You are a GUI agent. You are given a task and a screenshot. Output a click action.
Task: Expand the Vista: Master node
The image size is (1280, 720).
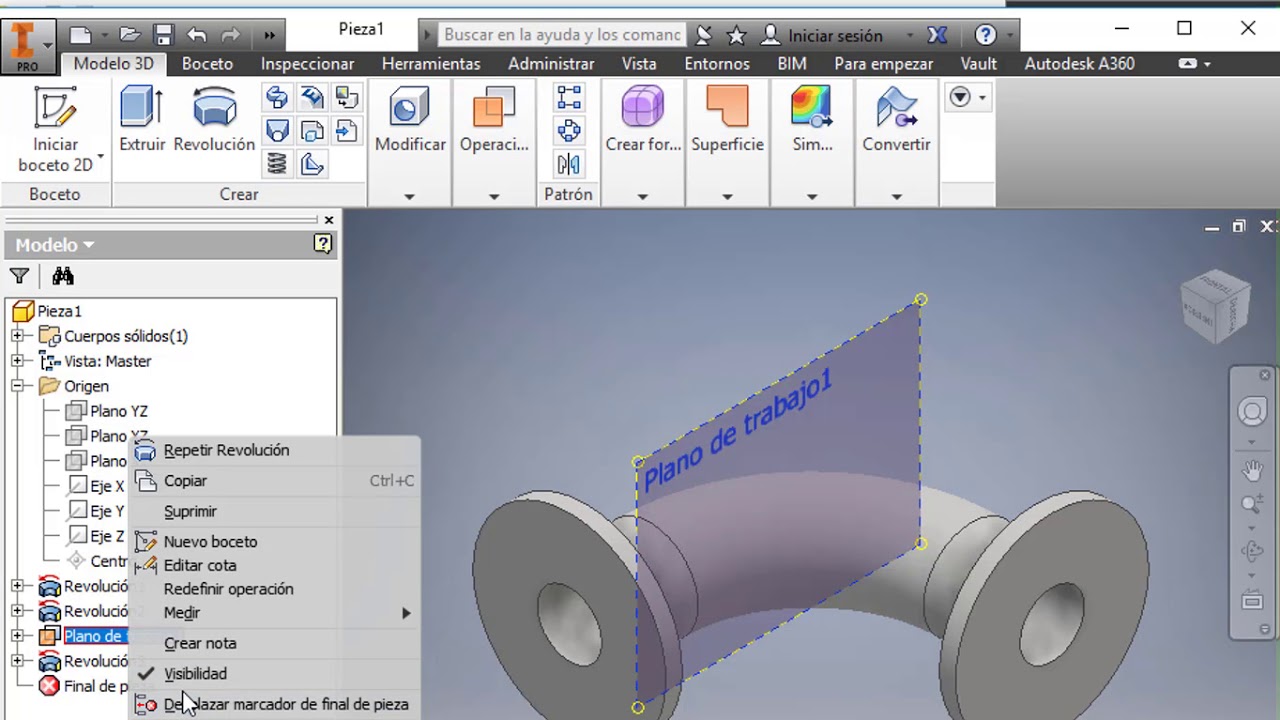click(17, 361)
